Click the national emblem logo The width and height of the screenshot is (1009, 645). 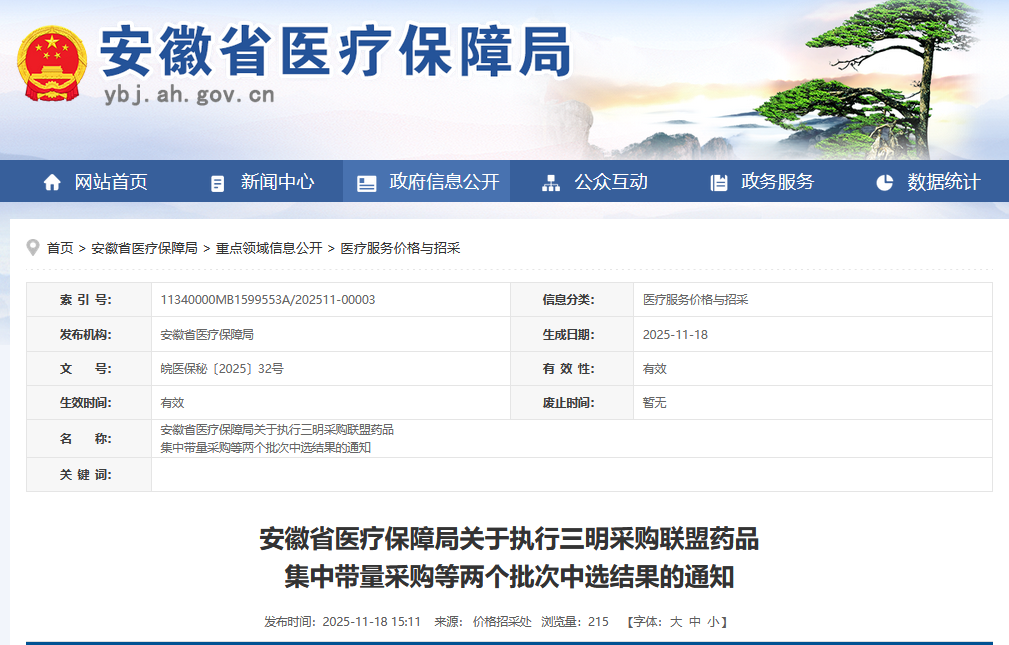(52, 63)
